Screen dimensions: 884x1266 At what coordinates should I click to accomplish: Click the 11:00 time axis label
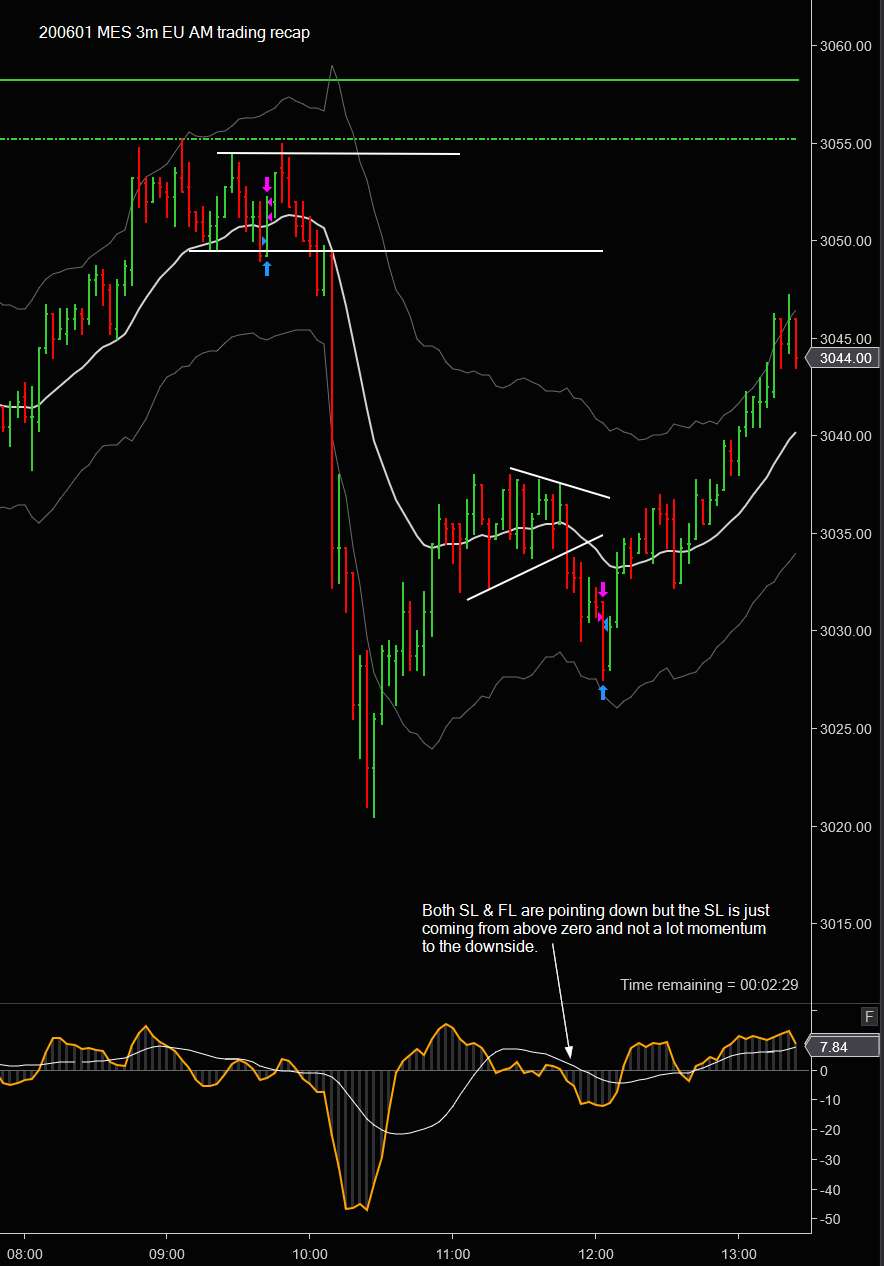pyautogui.click(x=453, y=1254)
